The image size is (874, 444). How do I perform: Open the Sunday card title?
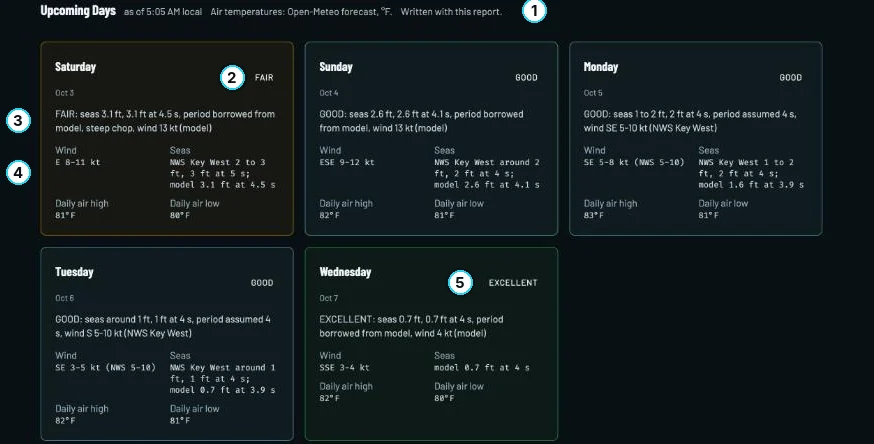click(336, 67)
